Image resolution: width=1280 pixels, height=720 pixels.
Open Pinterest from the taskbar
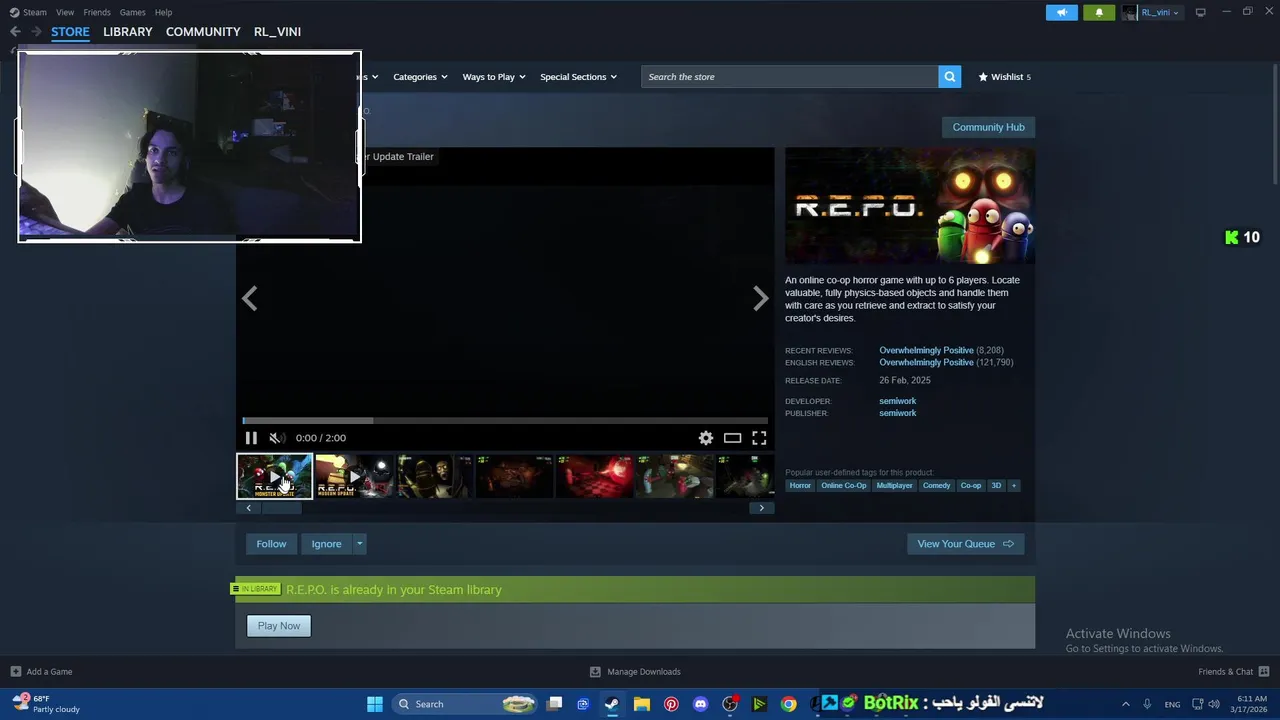pyautogui.click(x=671, y=704)
